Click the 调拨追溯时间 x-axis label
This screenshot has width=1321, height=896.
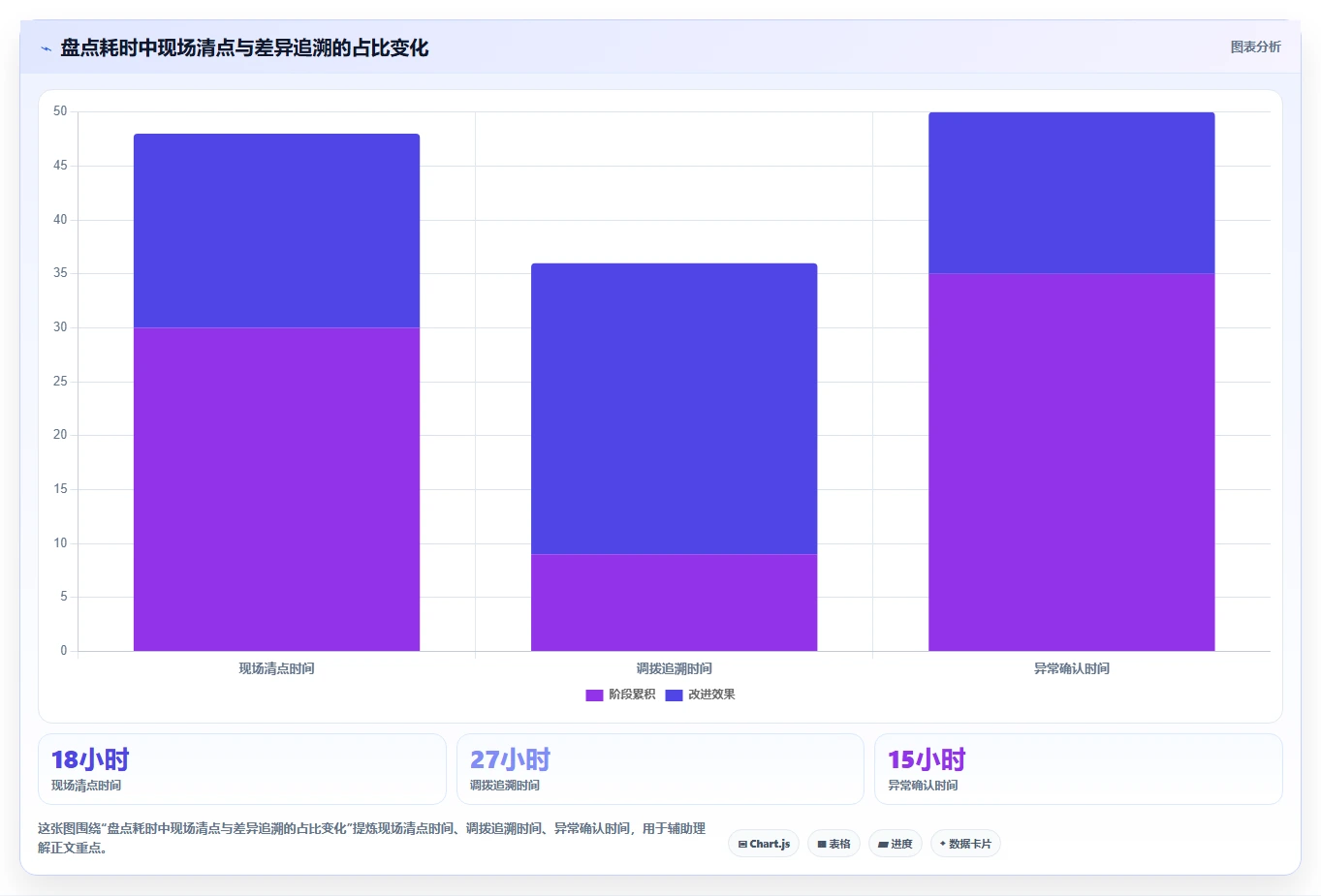pyautogui.click(x=674, y=668)
